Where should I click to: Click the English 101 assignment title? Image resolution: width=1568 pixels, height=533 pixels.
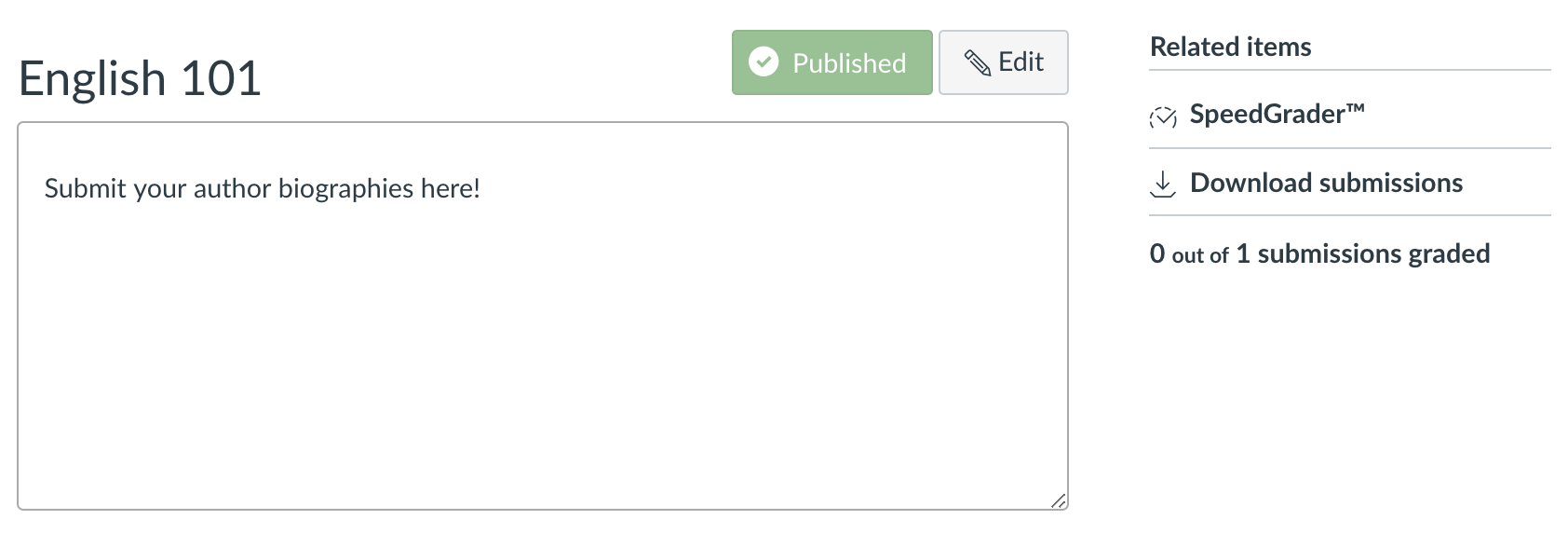tap(140, 78)
